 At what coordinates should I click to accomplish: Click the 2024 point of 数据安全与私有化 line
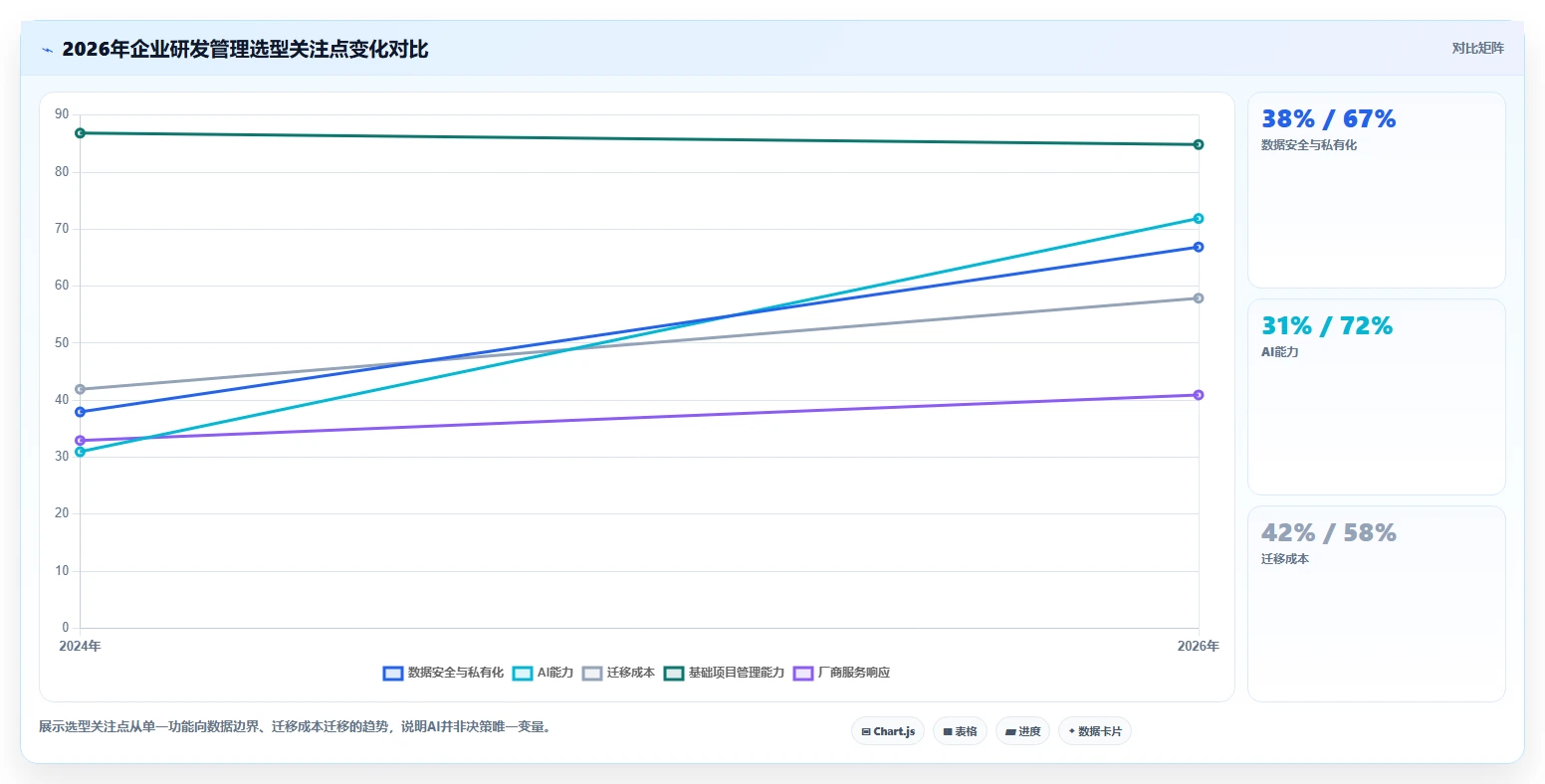click(x=80, y=412)
